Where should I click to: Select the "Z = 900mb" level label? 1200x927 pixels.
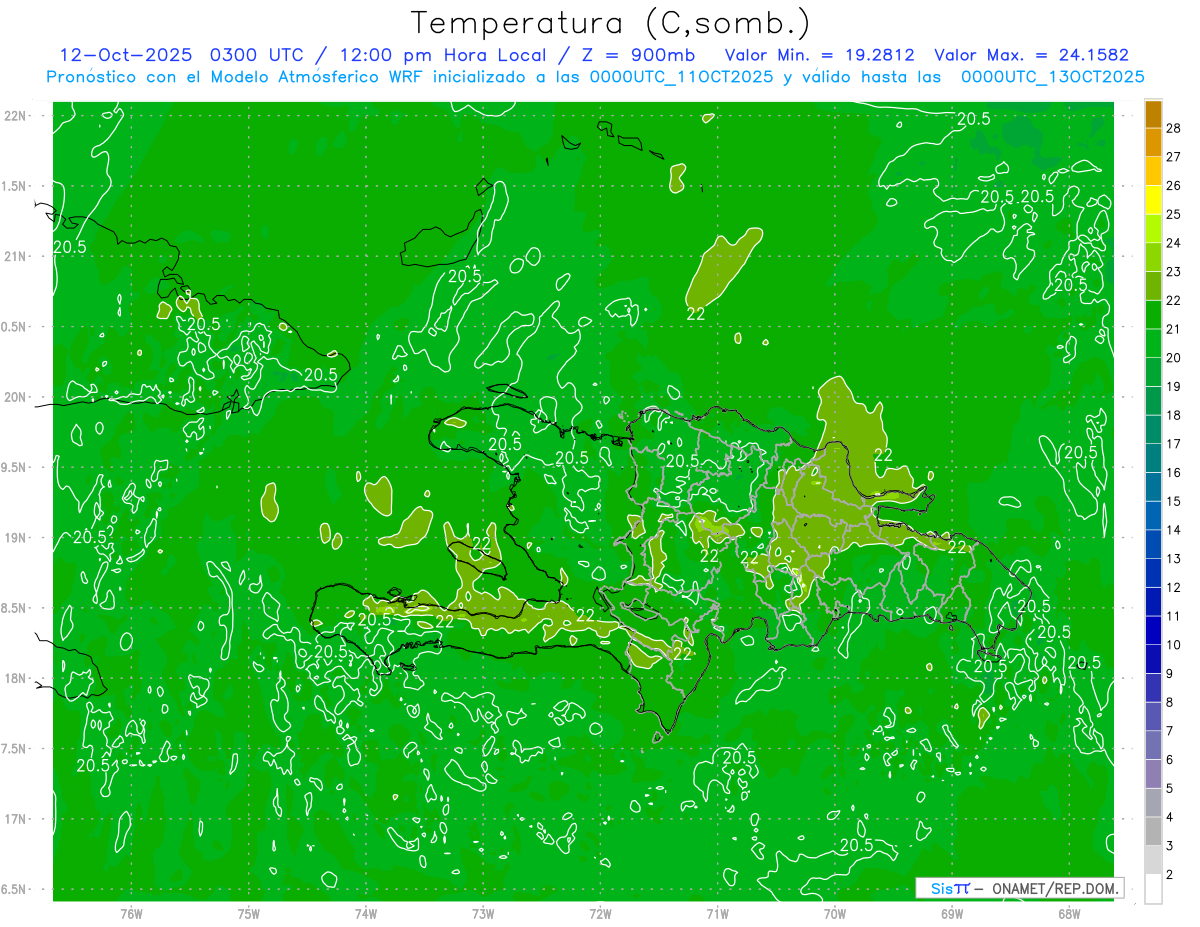coord(637,55)
